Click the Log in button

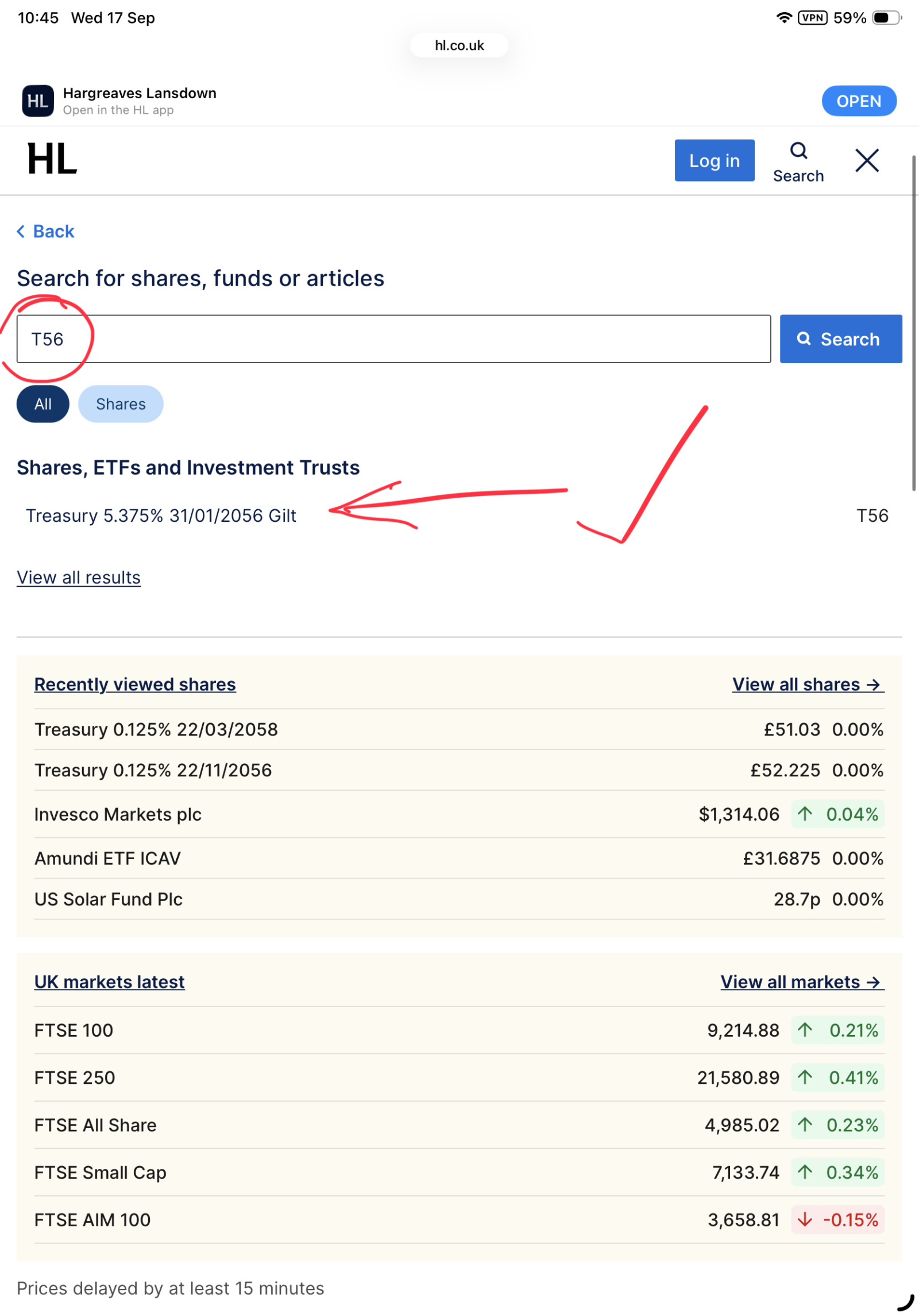(714, 160)
